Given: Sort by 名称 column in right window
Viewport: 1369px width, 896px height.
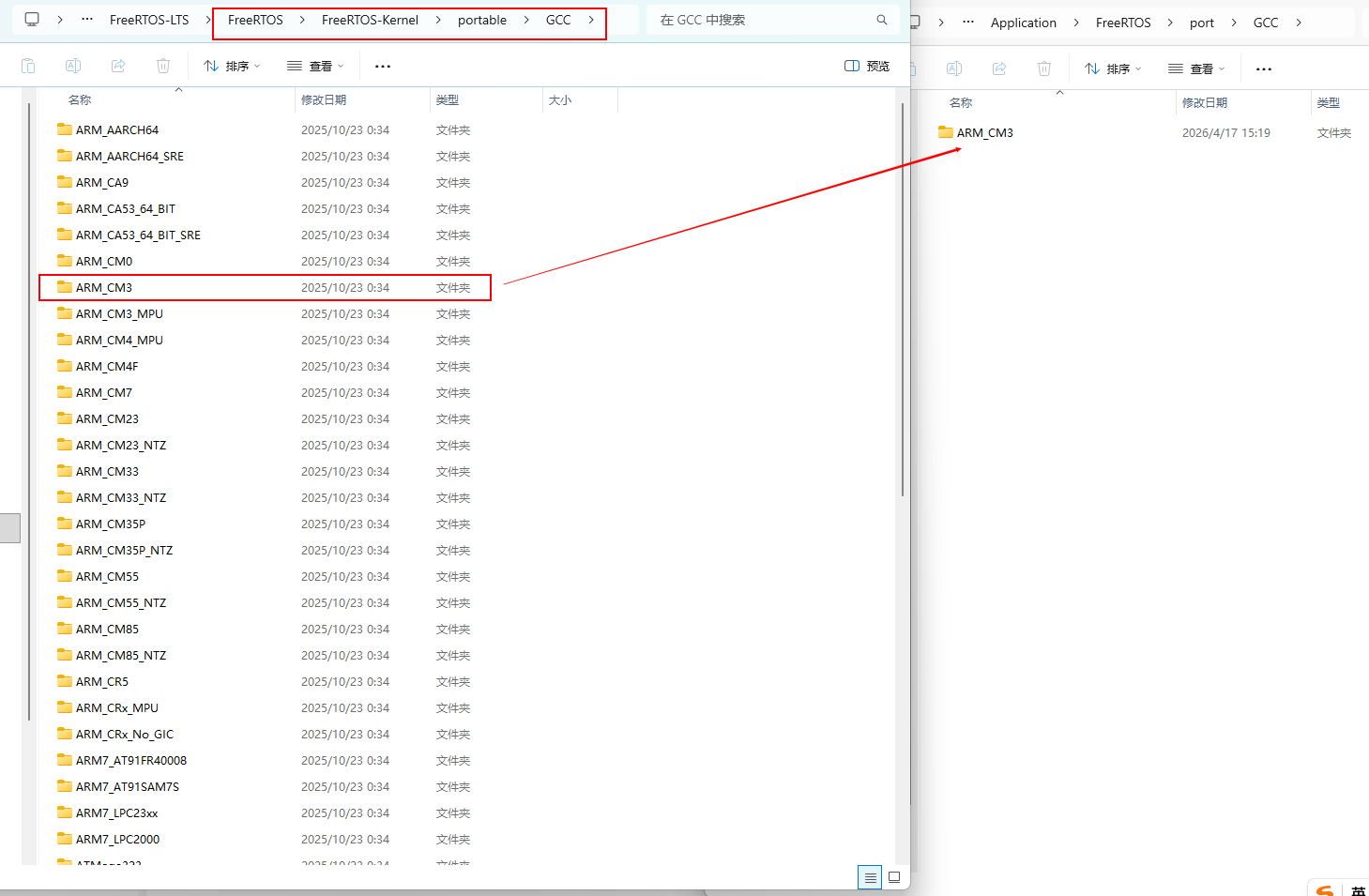Looking at the screenshot, I should 961,102.
